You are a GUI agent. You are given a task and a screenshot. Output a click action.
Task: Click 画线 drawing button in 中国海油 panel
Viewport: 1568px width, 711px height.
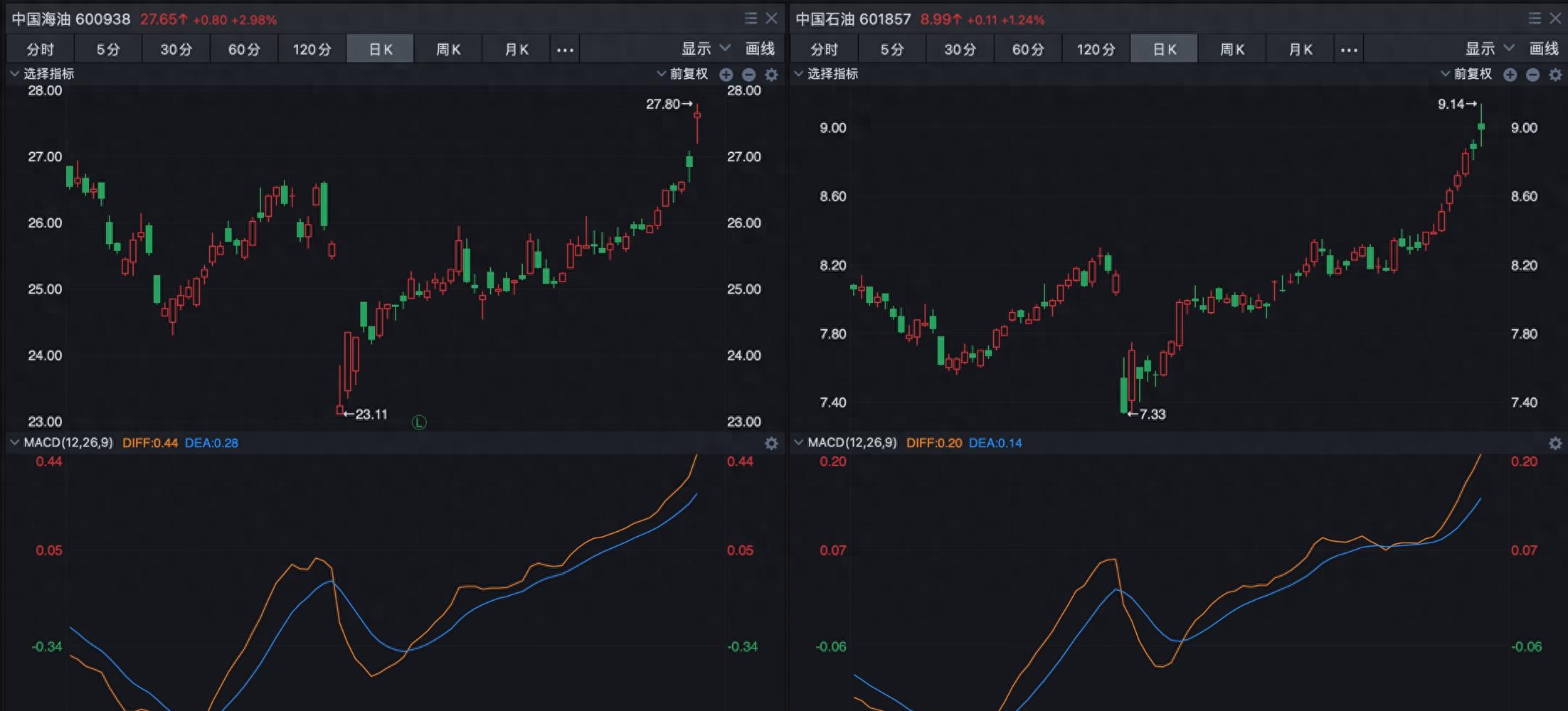760,49
